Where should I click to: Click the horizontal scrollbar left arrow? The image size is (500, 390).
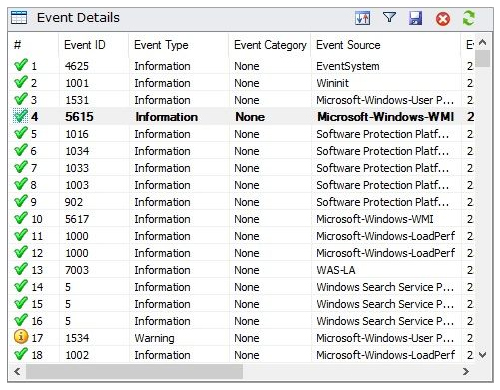coord(17,371)
